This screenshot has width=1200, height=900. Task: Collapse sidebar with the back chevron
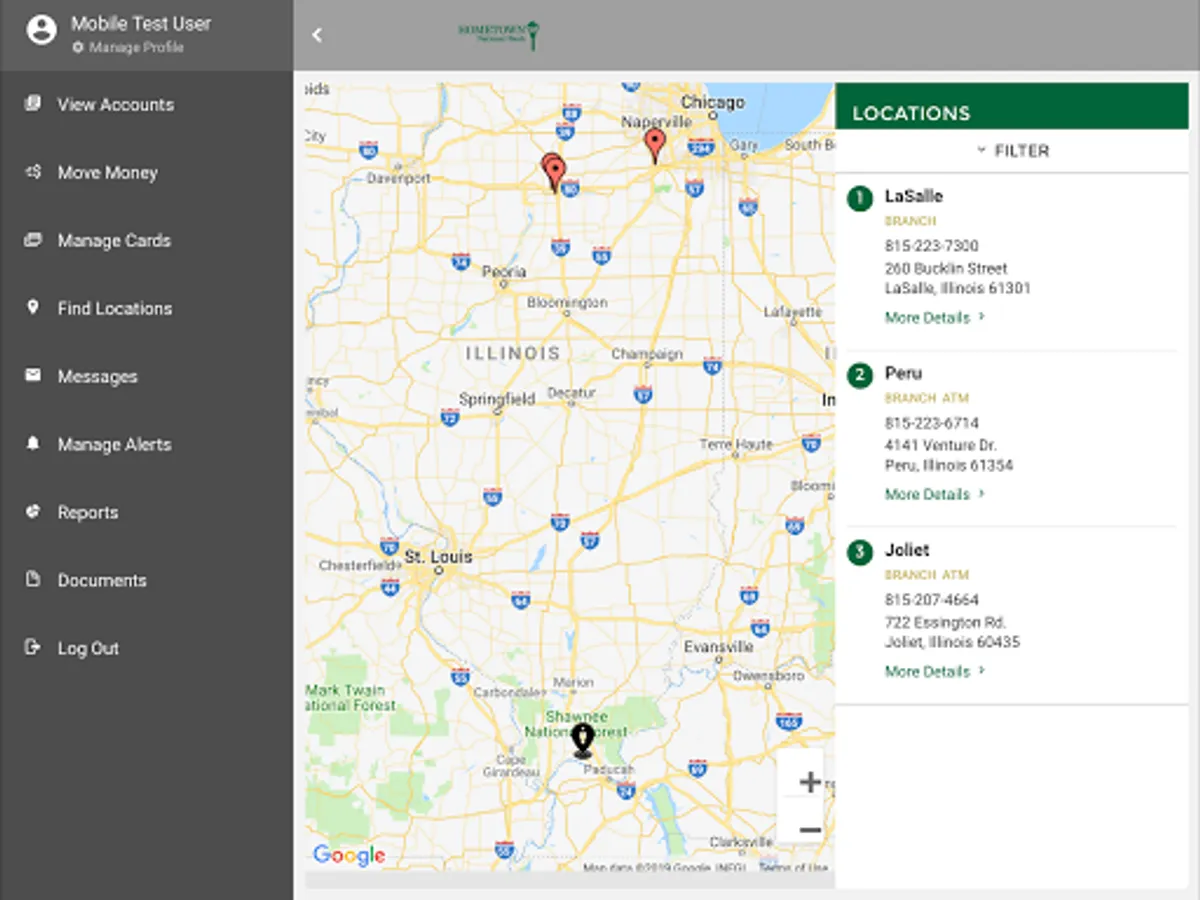click(x=317, y=35)
